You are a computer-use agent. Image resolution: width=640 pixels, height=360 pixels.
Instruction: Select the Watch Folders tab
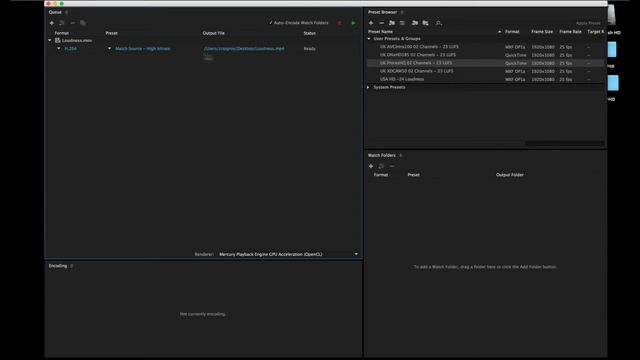click(382, 156)
